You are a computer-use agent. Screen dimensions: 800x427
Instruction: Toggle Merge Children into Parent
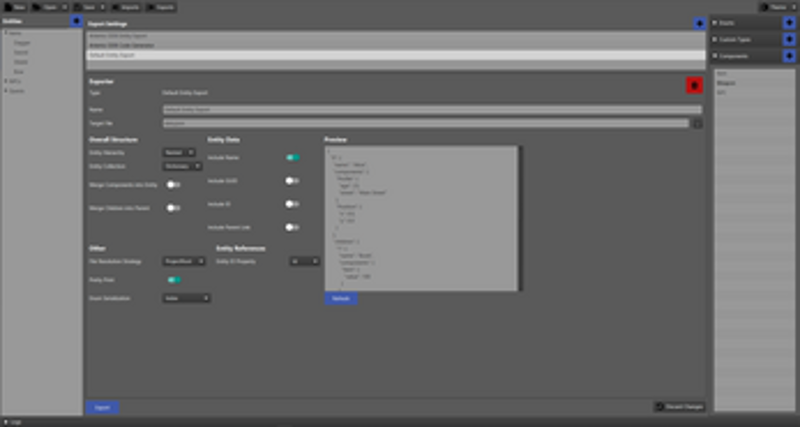point(173,208)
